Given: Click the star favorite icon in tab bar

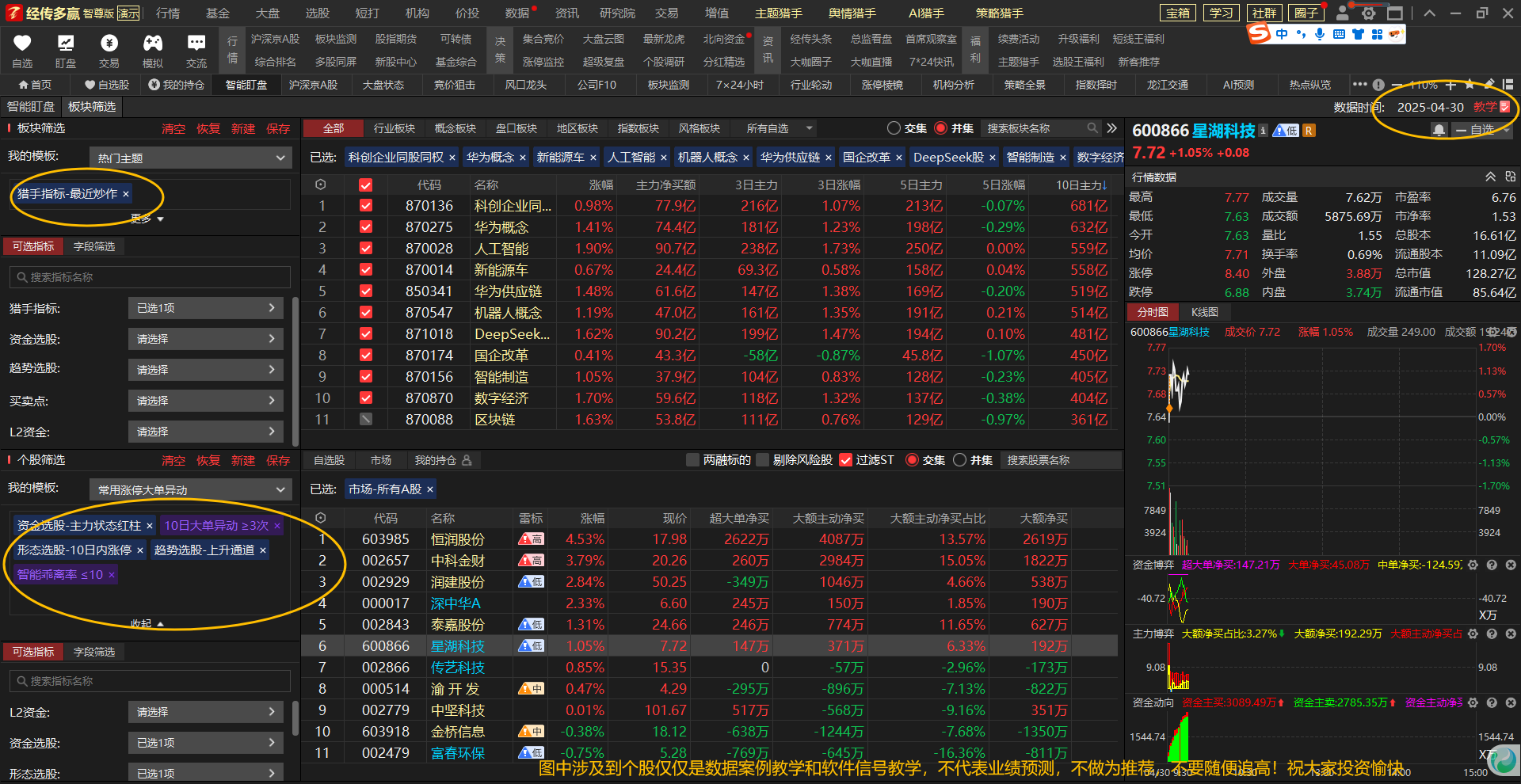Looking at the screenshot, I should point(1470,85).
